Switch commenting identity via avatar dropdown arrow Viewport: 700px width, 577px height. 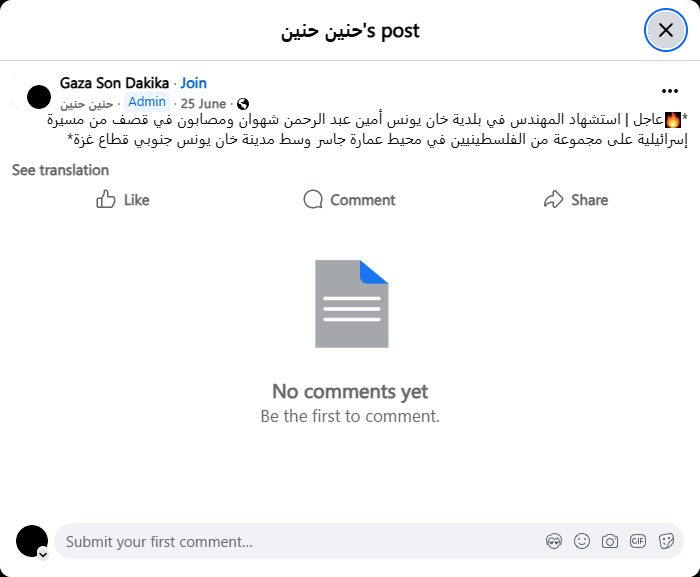point(43,553)
